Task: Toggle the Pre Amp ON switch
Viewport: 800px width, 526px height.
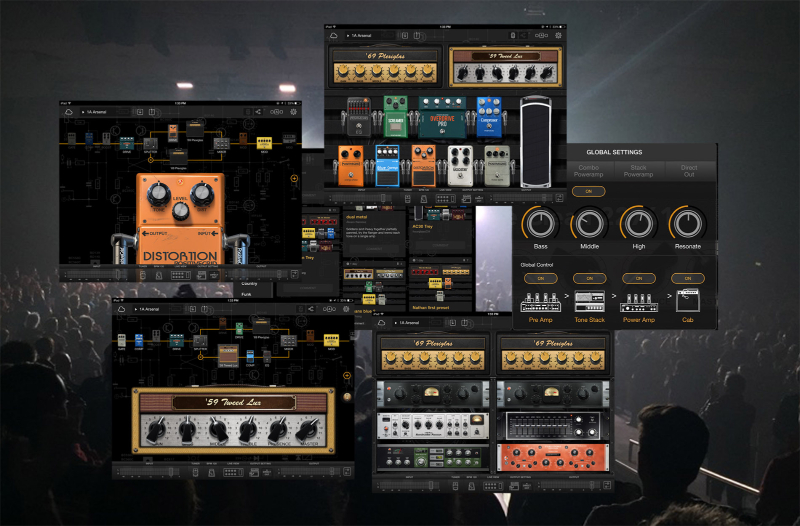Action: point(540,279)
